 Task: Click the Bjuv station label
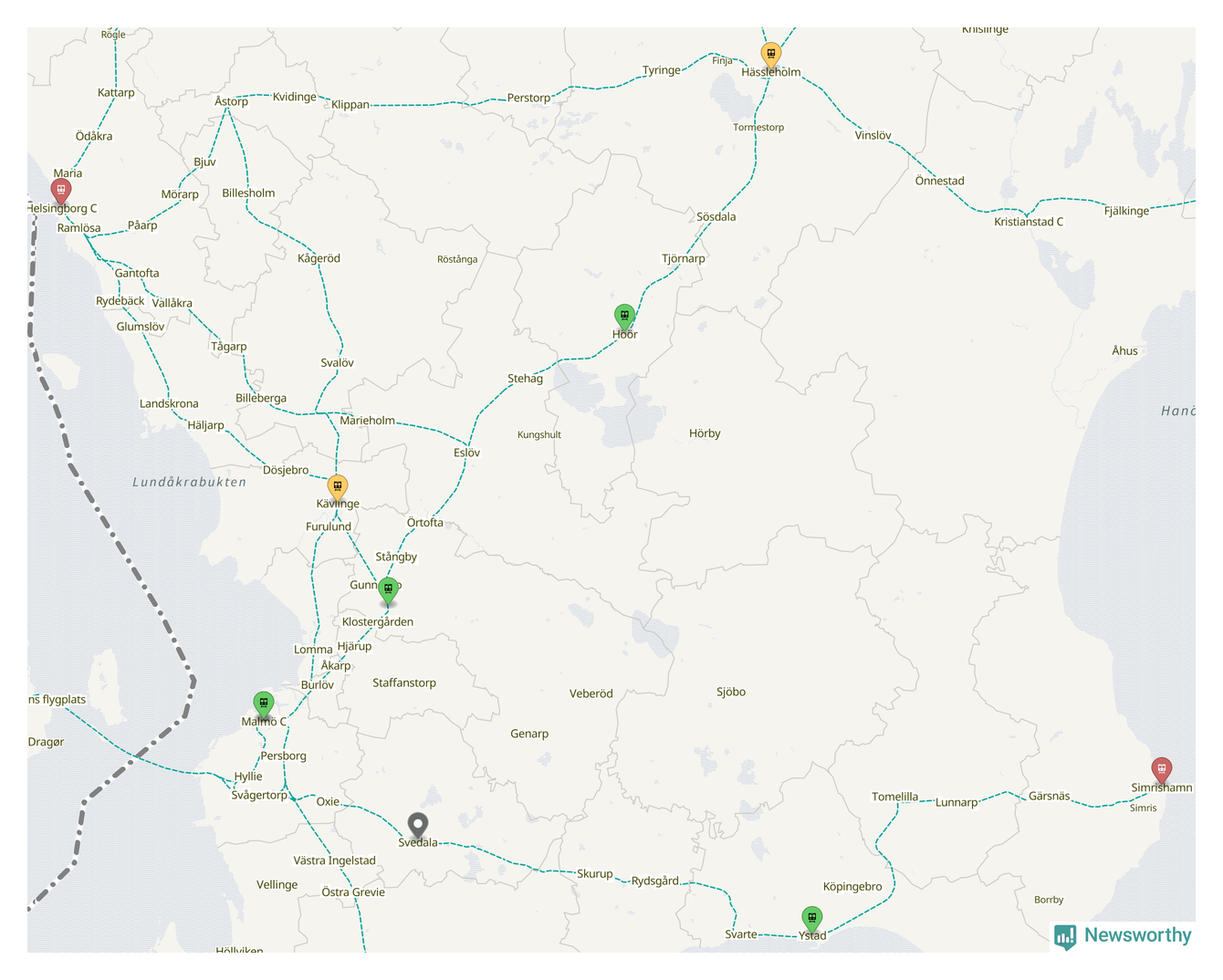(204, 162)
